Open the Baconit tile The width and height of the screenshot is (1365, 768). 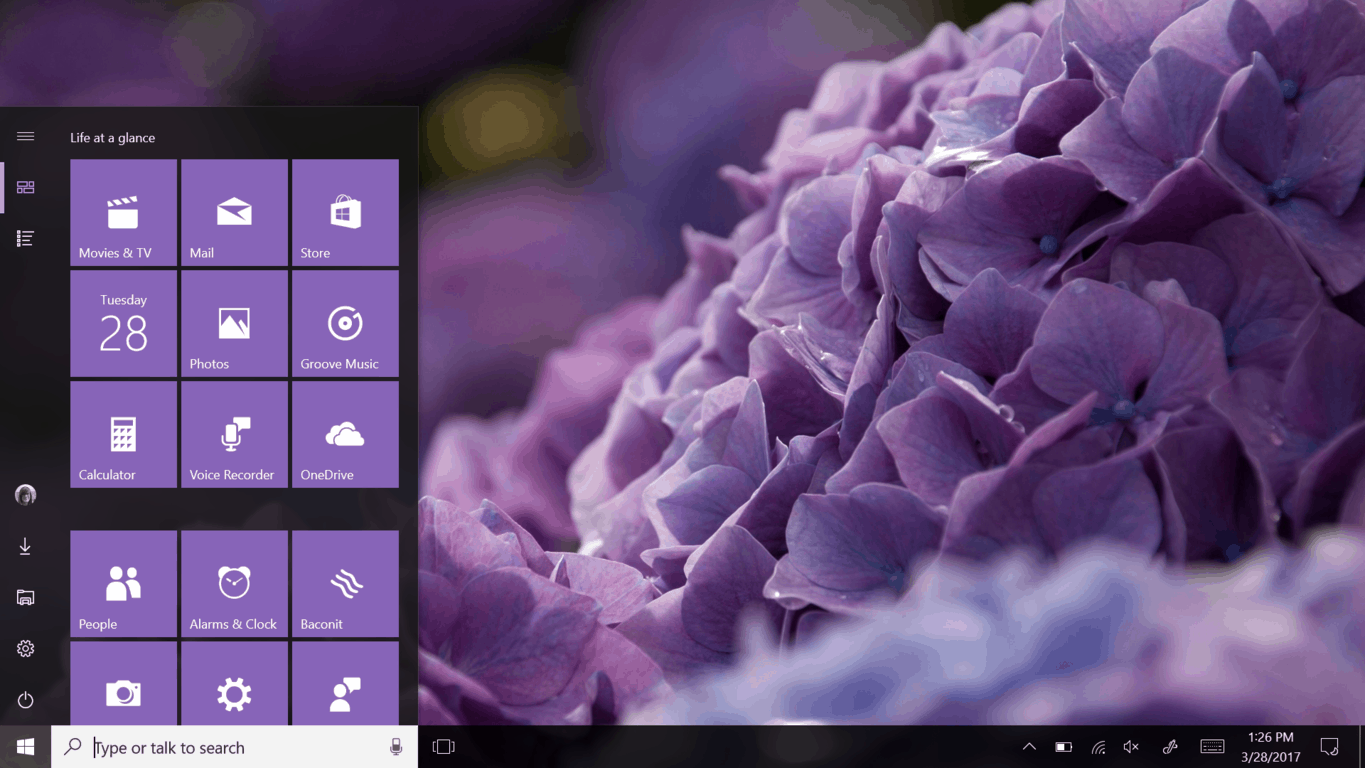point(346,583)
